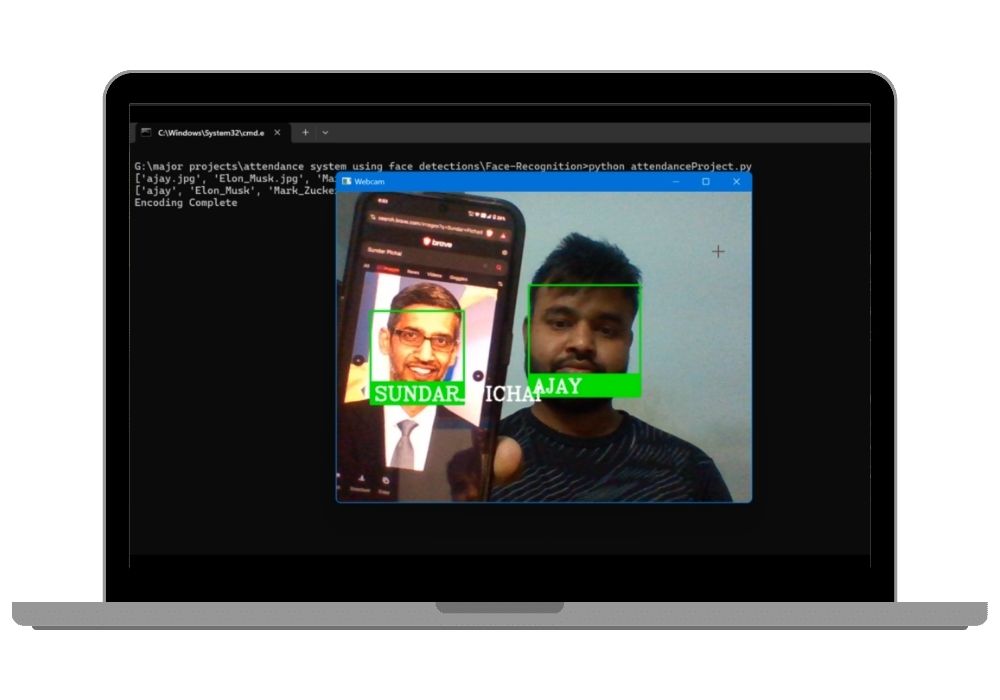Click the "Encoding Complete" terminal line
The width and height of the screenshot is (1000, 700).
click(186, 203)
